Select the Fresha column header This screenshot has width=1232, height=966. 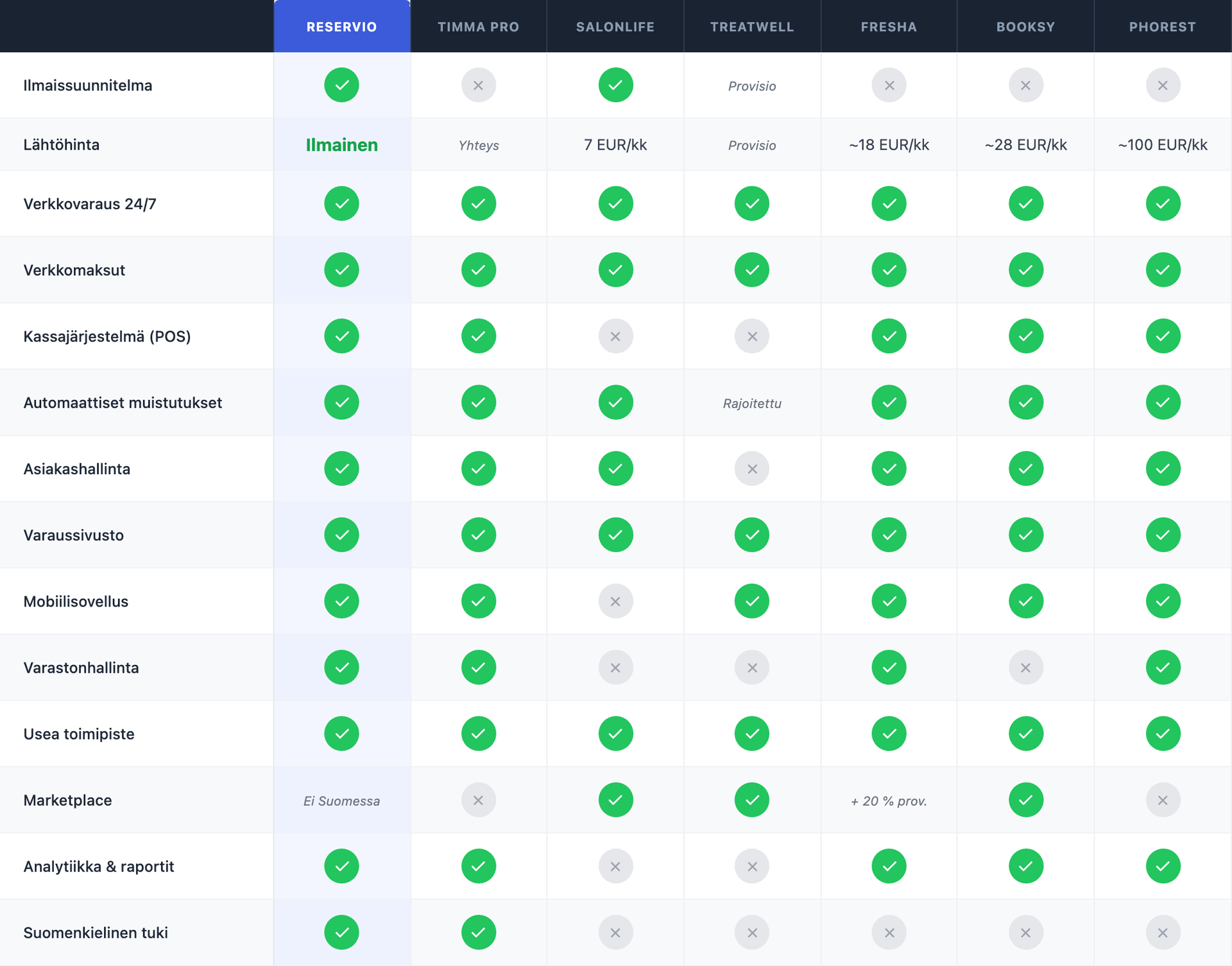pyautogui.click(x=889, y=26)
